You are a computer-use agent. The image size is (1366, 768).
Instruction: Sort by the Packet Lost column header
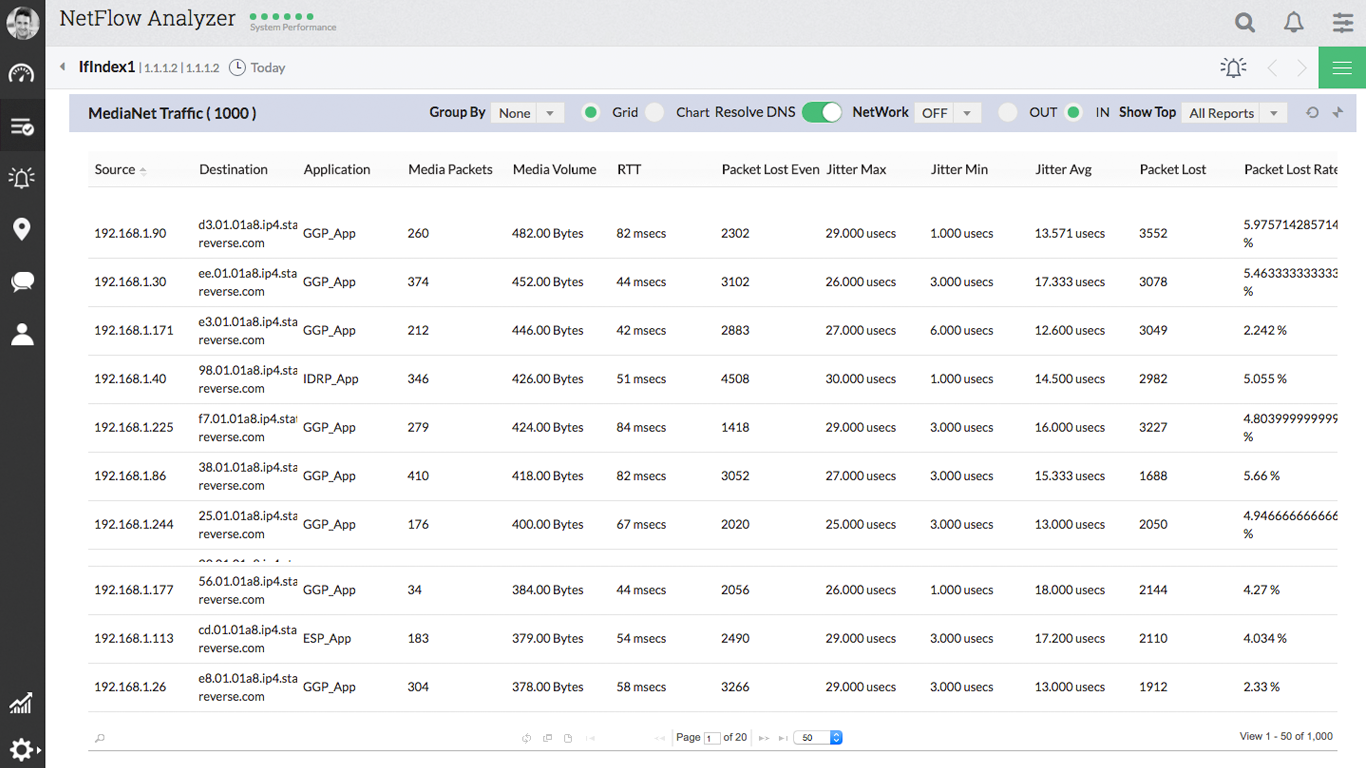1173,169
